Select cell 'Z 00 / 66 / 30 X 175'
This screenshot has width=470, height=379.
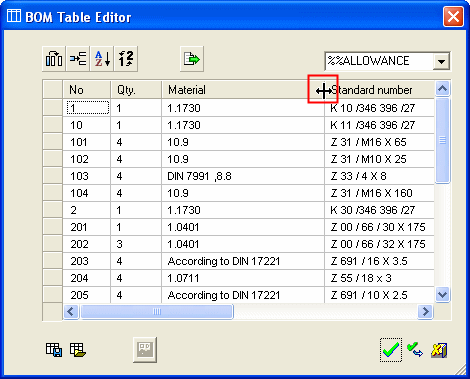click(x=379, y=227)
